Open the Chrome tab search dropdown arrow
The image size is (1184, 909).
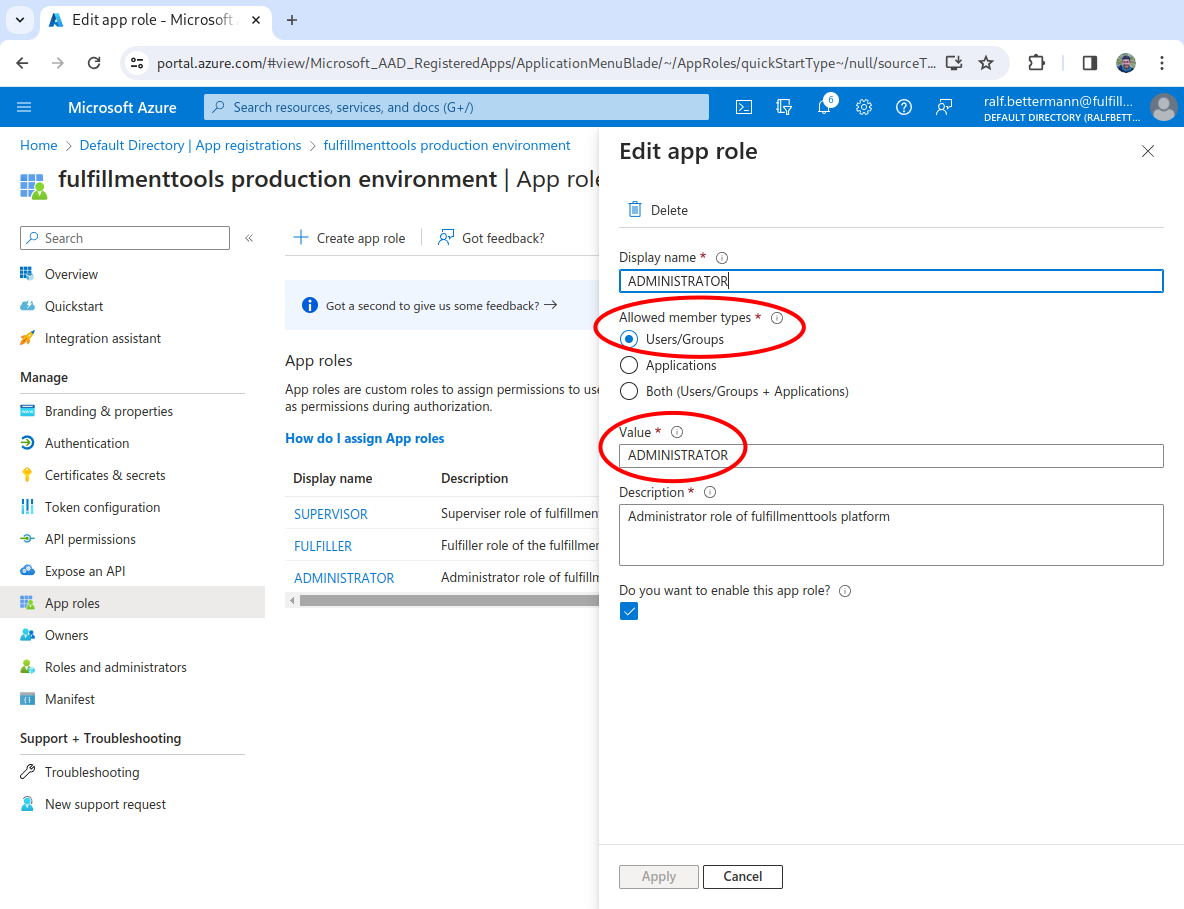pyautogui.click(x=19, y=20)
